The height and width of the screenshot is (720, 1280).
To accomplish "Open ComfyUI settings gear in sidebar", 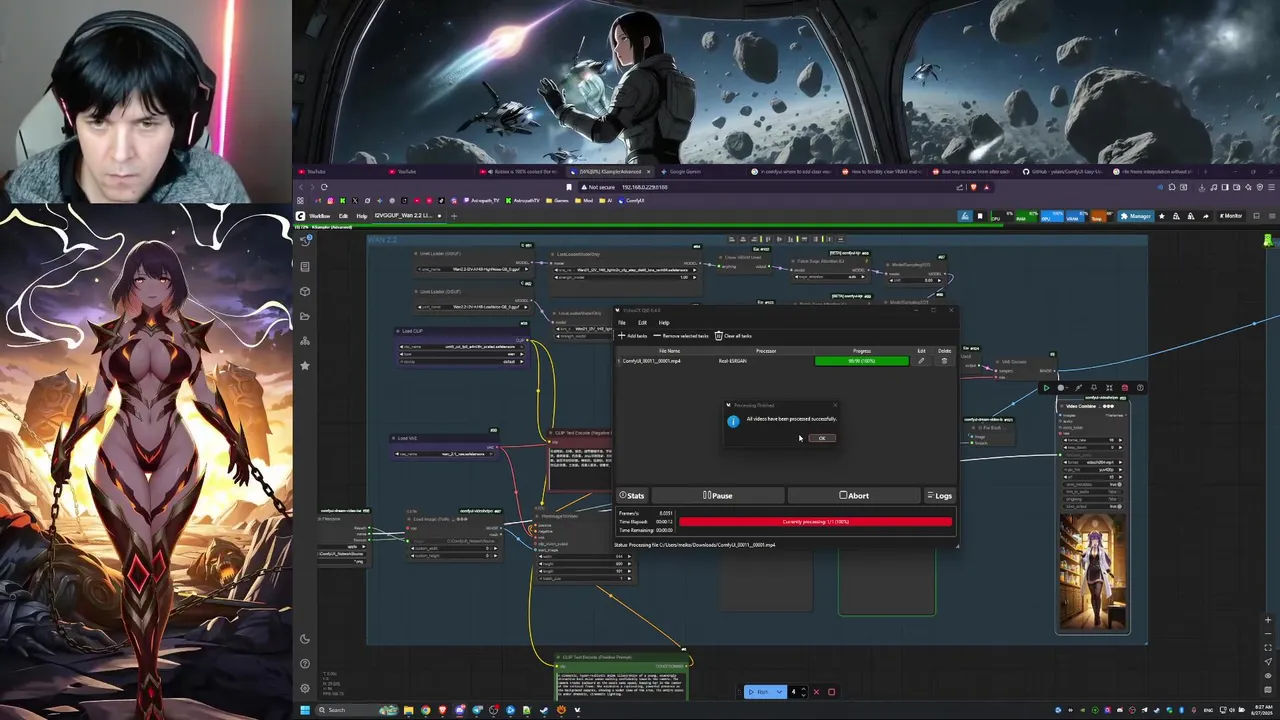I will pos(305,688).
